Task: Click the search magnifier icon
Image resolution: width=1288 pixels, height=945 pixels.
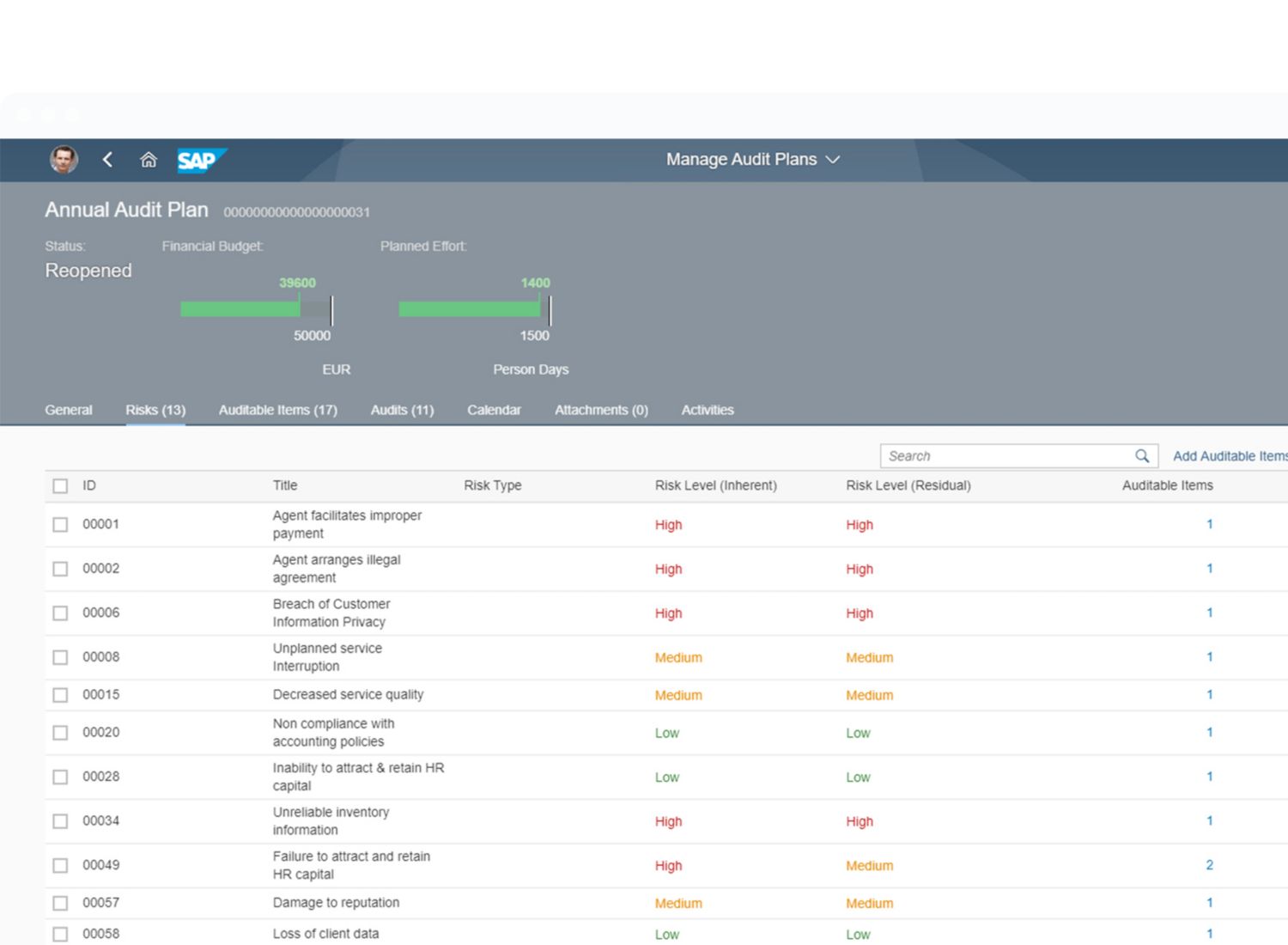Action: (1141, 456)
